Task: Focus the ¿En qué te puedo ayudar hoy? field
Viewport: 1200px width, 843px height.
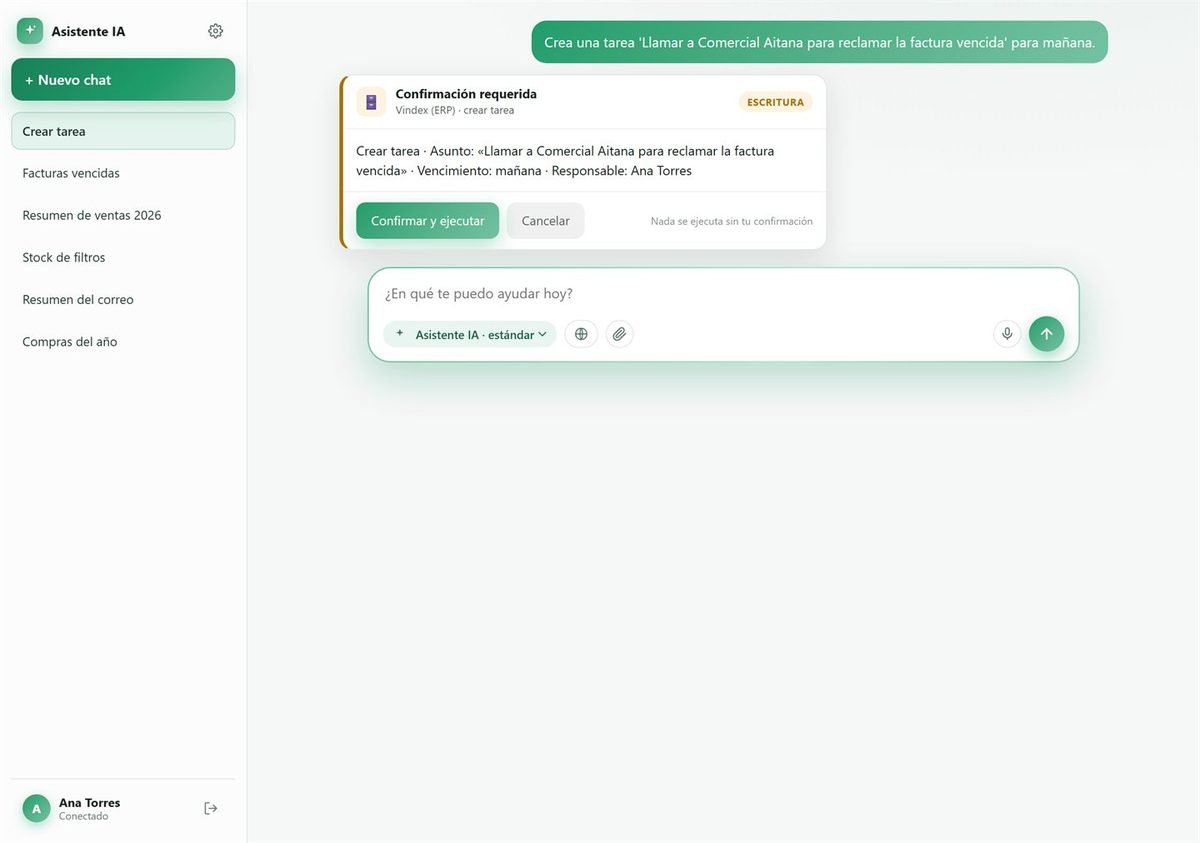Action: [x=723, y=294]
